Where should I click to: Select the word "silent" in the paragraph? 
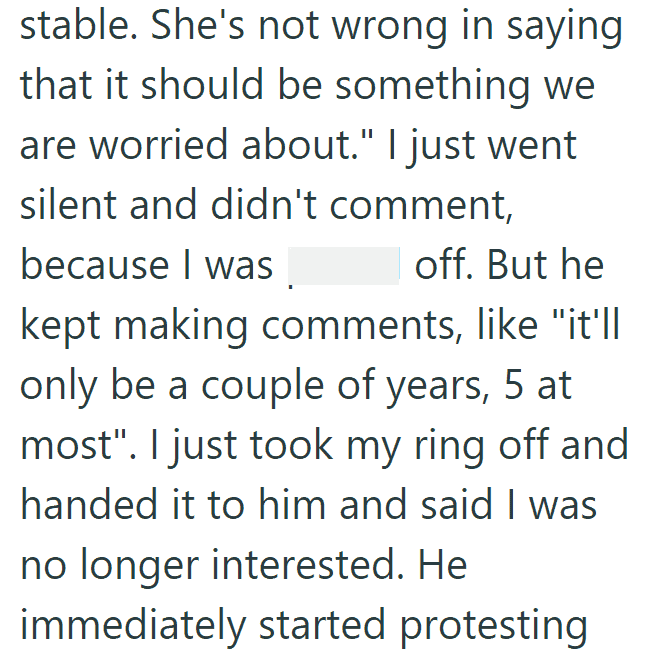pos(68,205)
